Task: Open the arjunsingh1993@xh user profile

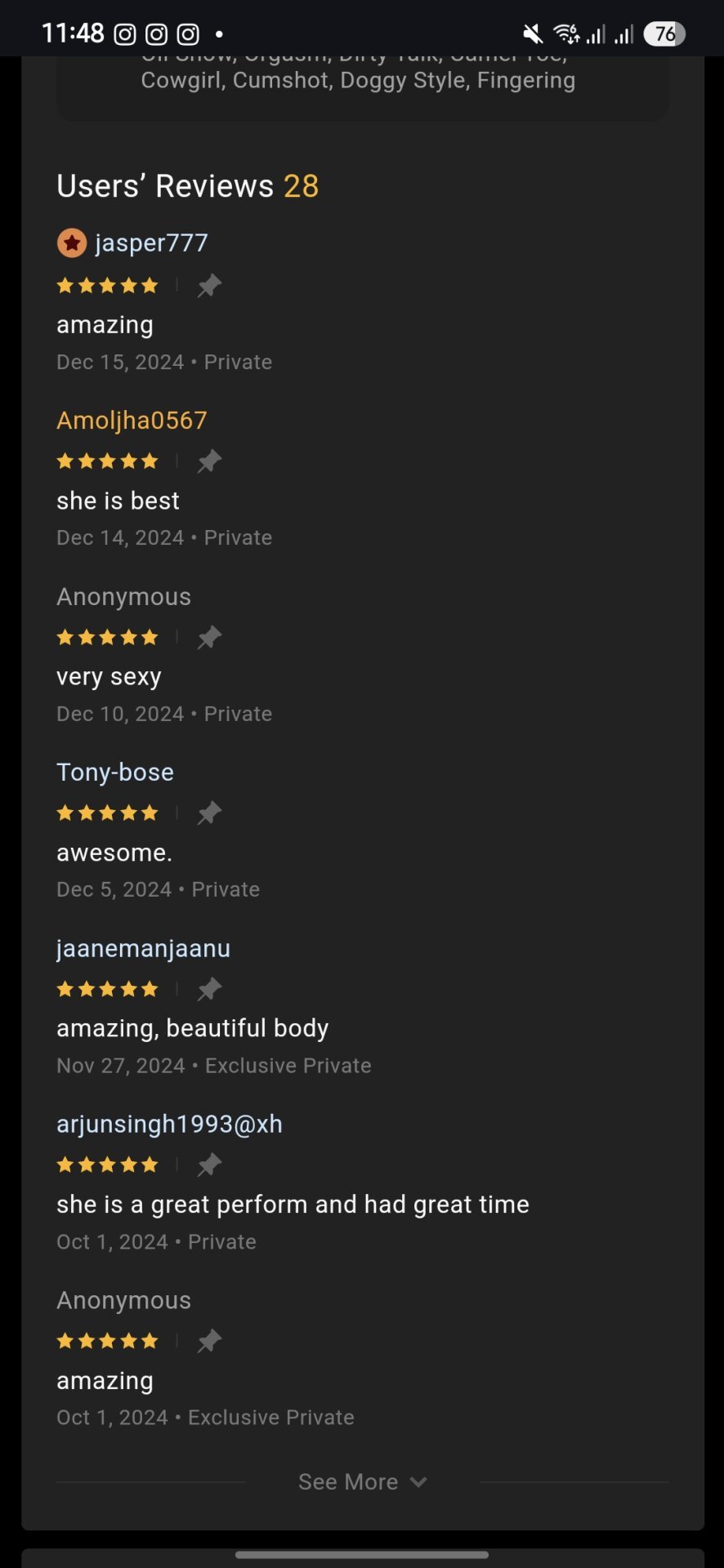Action: tap(169, 1124)
